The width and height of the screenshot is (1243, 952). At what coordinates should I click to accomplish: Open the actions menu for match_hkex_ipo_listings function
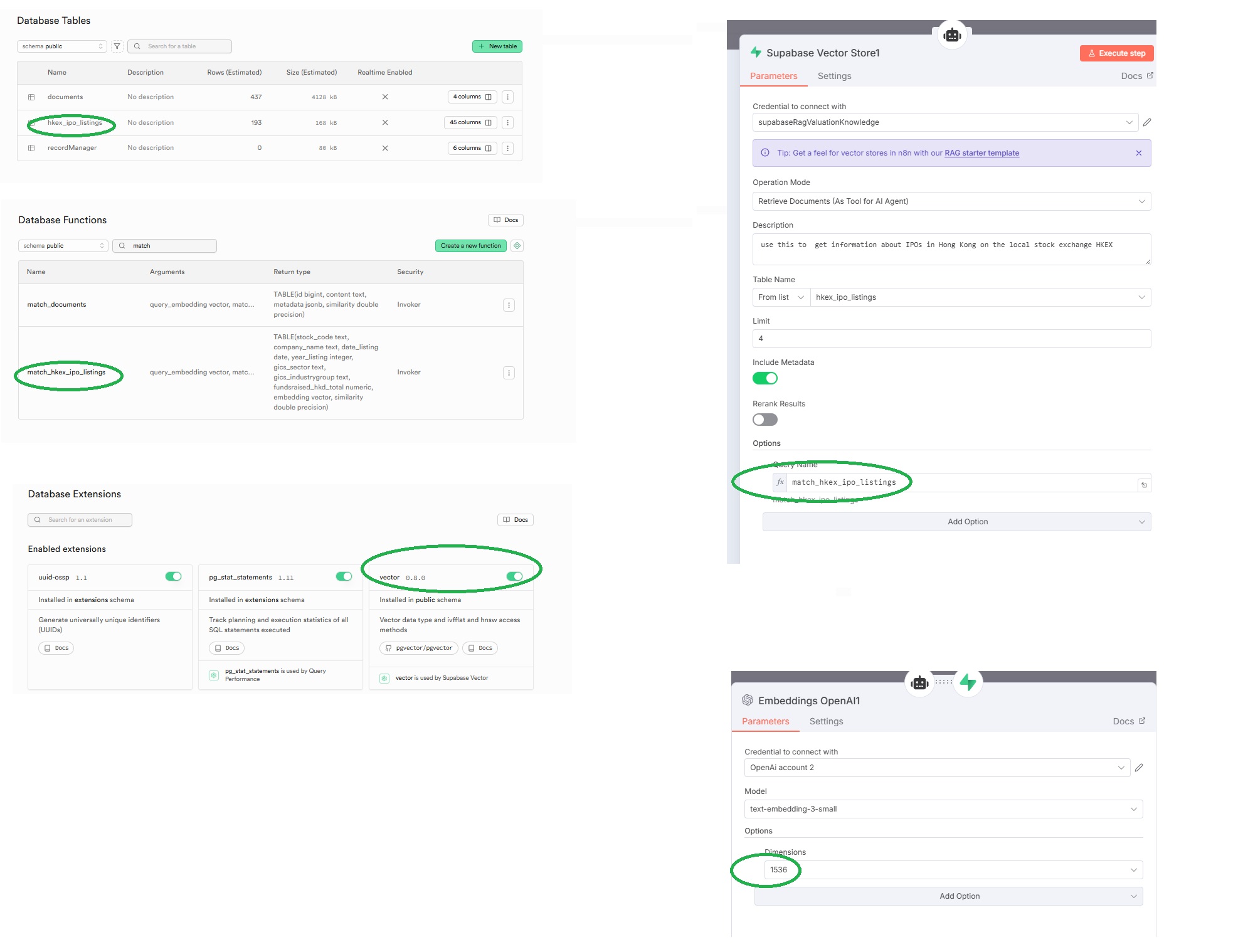(509, 373)
